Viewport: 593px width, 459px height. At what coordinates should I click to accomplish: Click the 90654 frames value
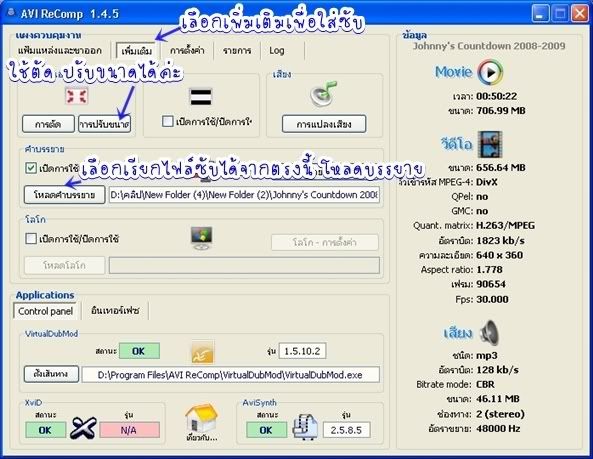(x=491, y=284)
